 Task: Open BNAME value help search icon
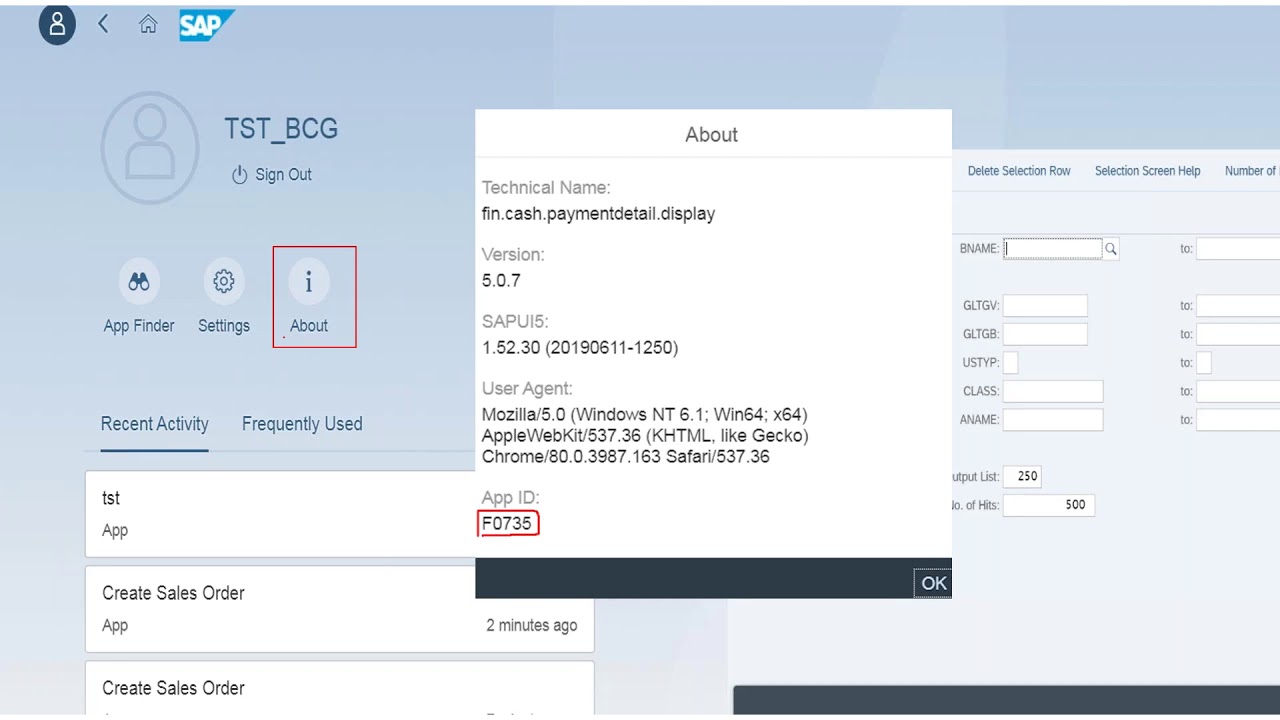1111,249
